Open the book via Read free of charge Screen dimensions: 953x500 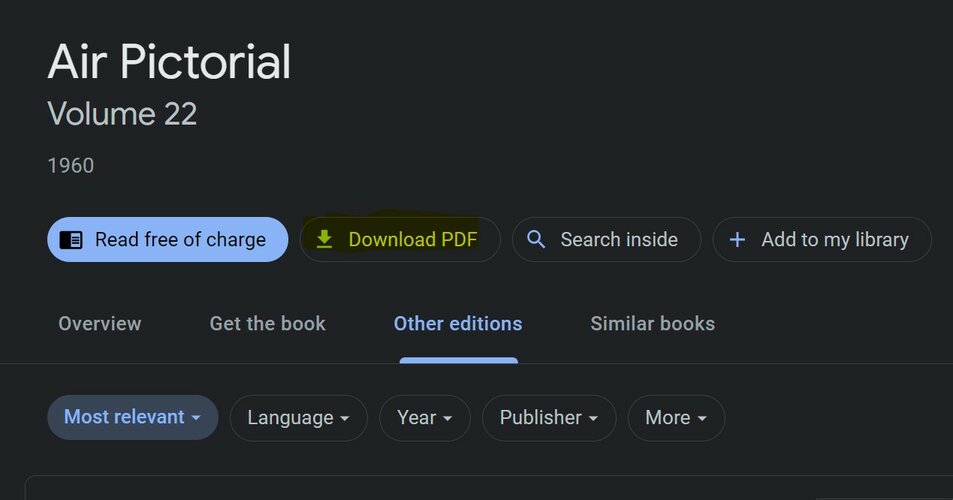coord(168,239)
